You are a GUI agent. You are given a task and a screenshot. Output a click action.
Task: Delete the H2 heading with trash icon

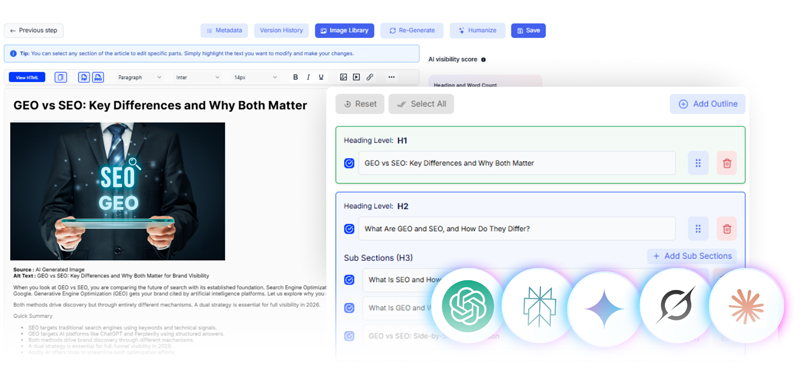727,229
